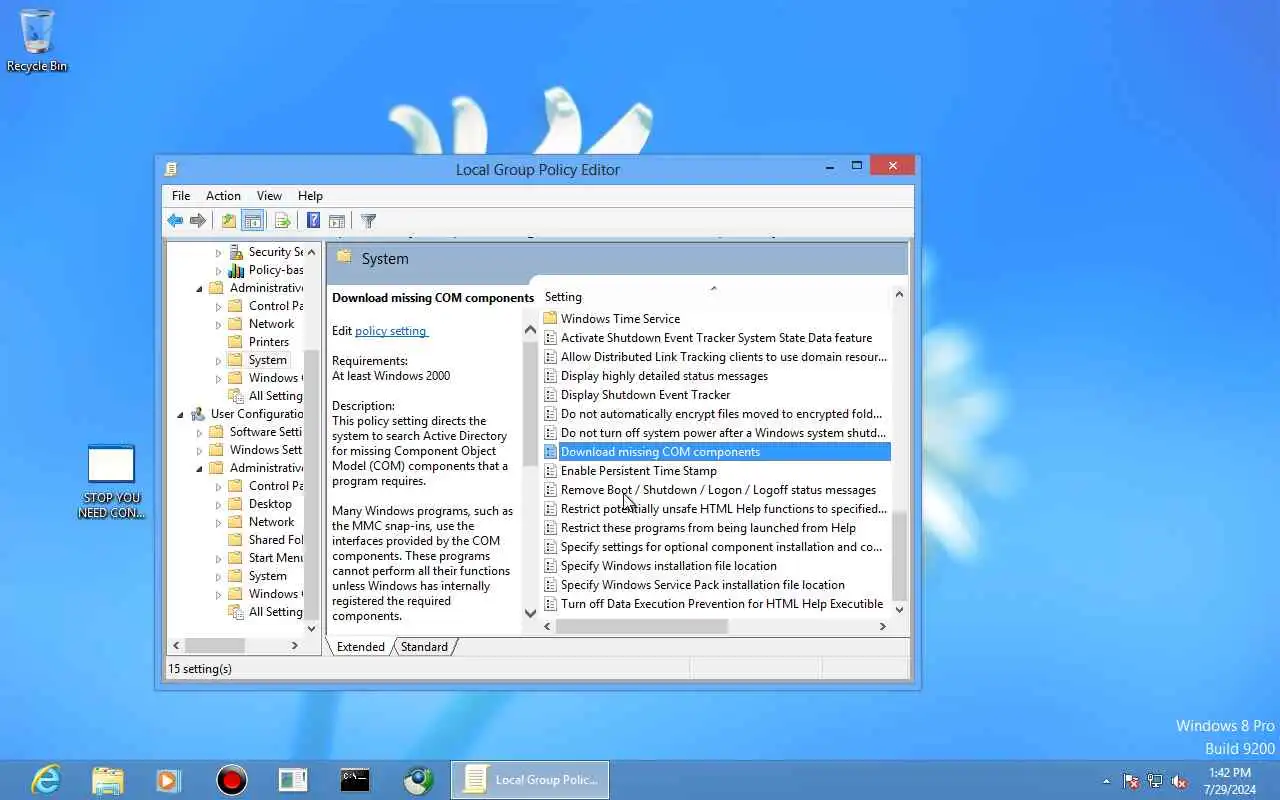
Task: Open the Action menu
Action: click(x=223, y=196)
